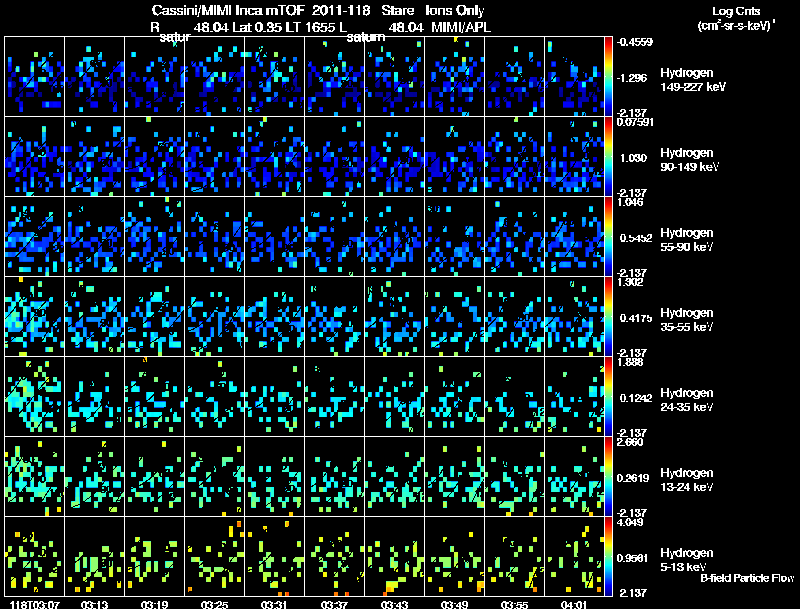This screenshot has width=800, height=609.
Task: Click the color bar beside 35-55 keV row
Action: tap(609, 316)
